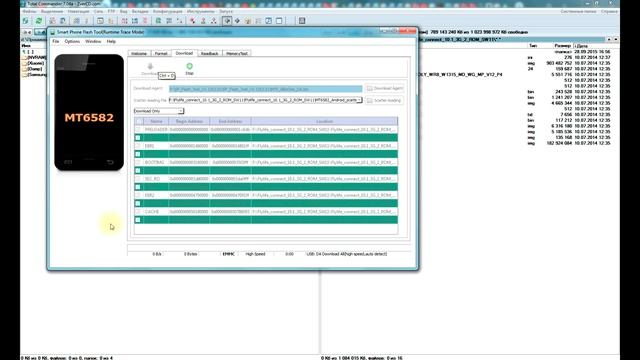The image size is (640, 360).
Task: Tick the SEC_RO row checkbox
Action: click(138, 178)
